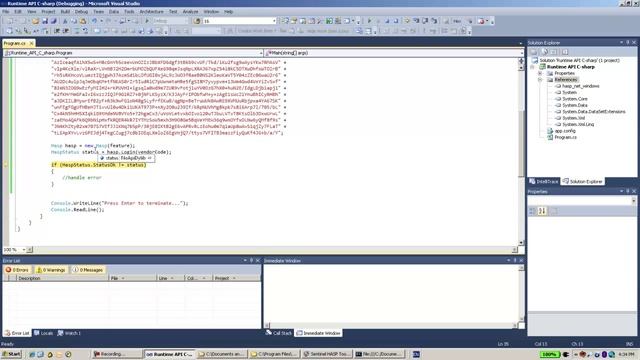Click the Save icon in toolbar
Screen dimensions: 640x360
click(44, 21)
